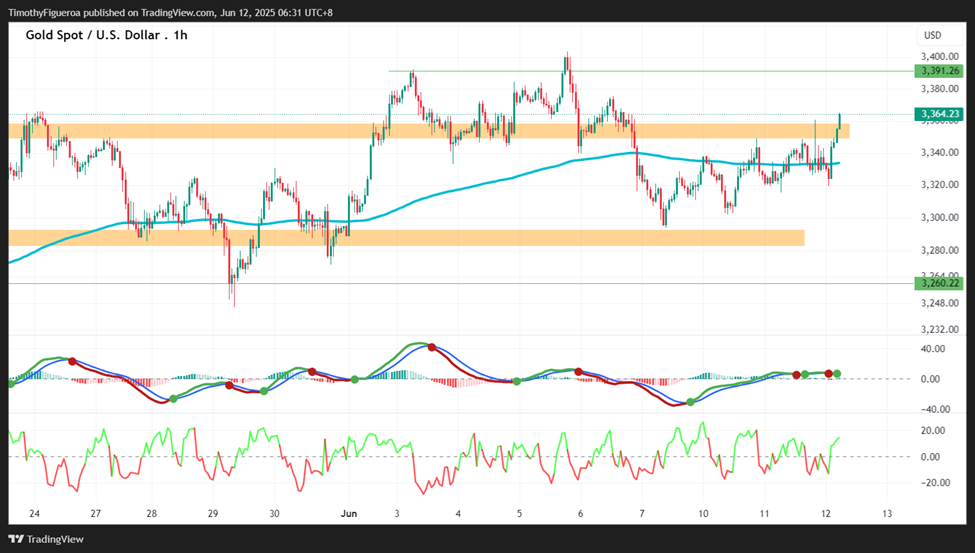975x553 pixels.
Task: Select the current price label 3,364.23
Action: [x=939, y=114]
